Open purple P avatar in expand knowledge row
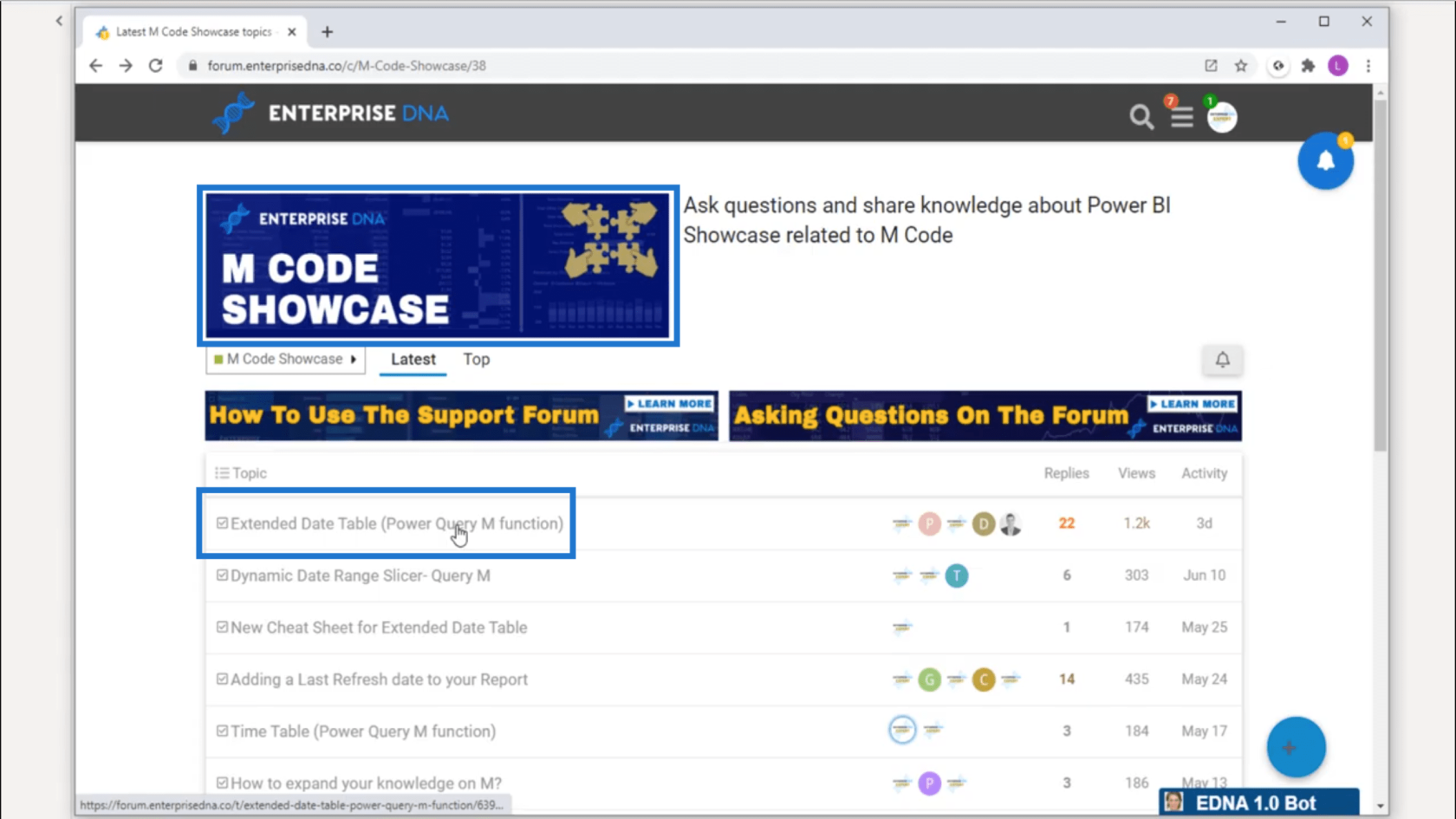1456x819 pixels. [929, 783]
